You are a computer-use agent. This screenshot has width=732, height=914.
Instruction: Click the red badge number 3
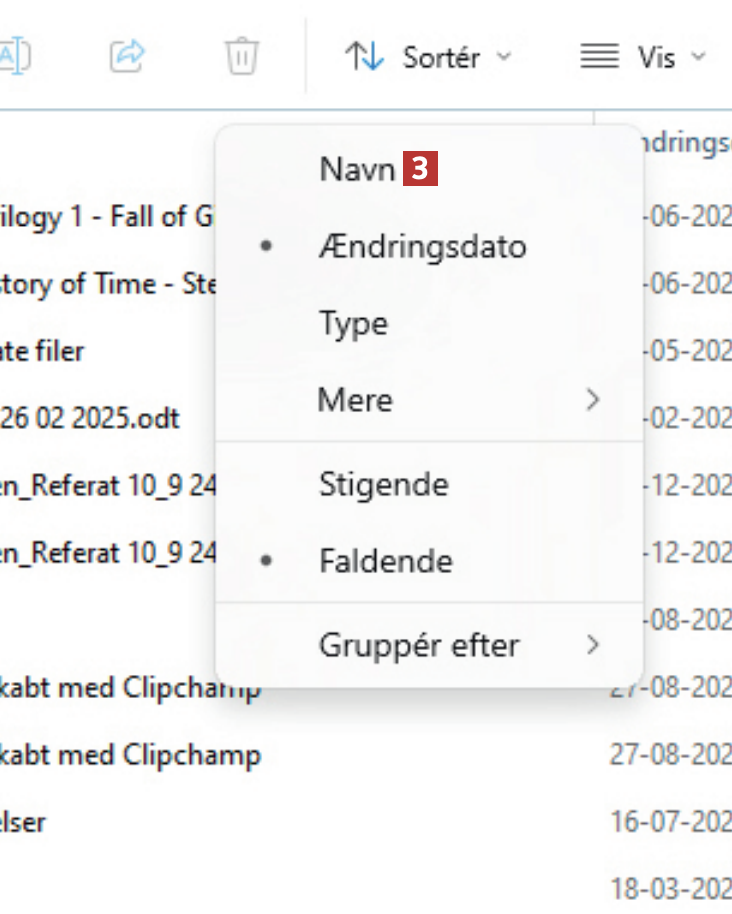[420, 169]
